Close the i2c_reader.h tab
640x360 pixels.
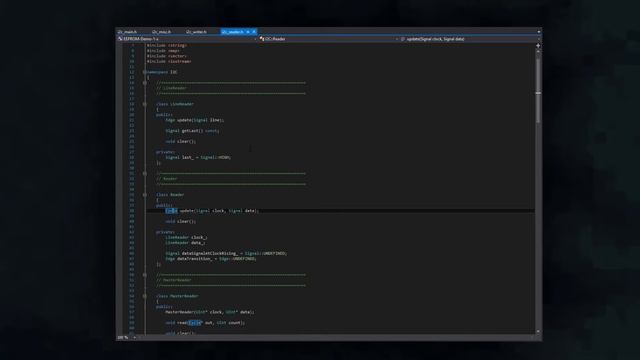(x=253, y=32)
